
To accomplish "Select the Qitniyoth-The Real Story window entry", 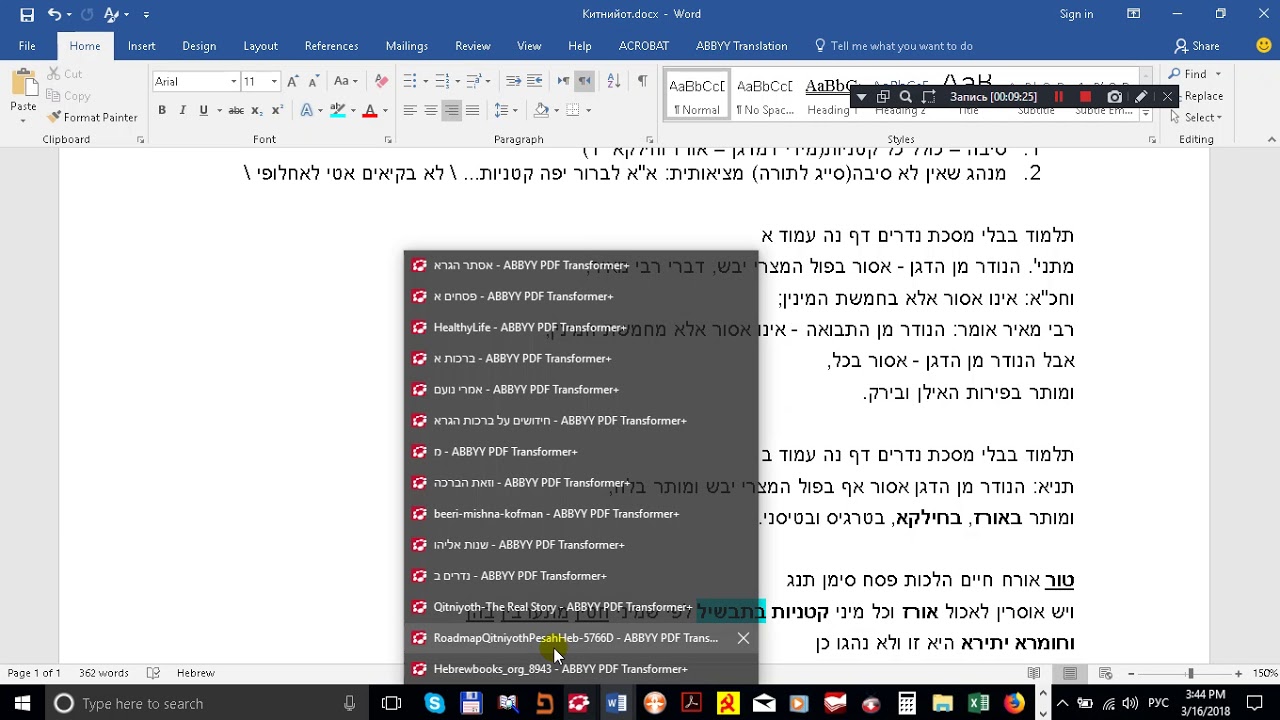I will point(582,607).
